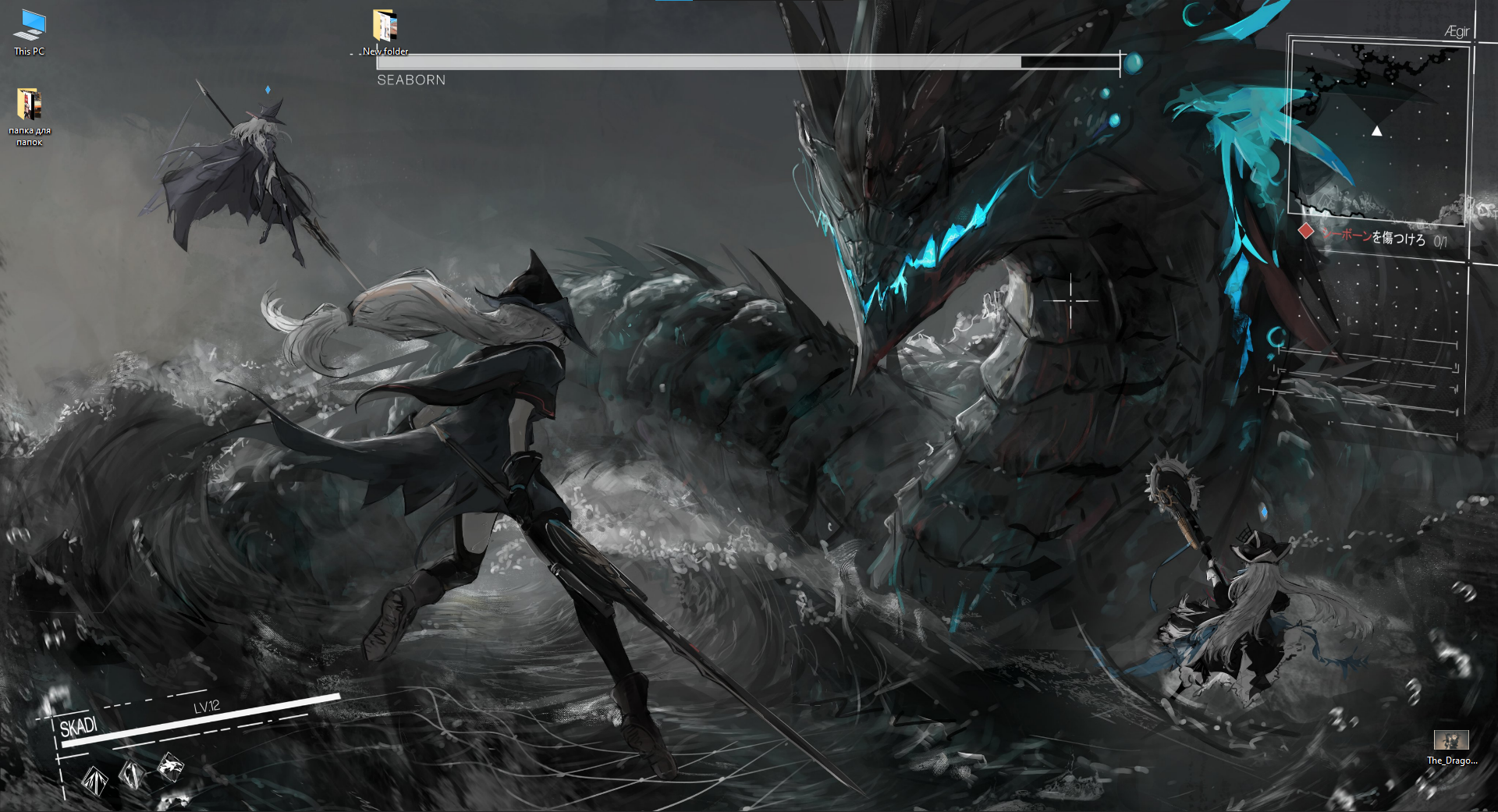1498x812 pixels.
Task: Click the 'This PC' icon label
Action: coord(30,51)
